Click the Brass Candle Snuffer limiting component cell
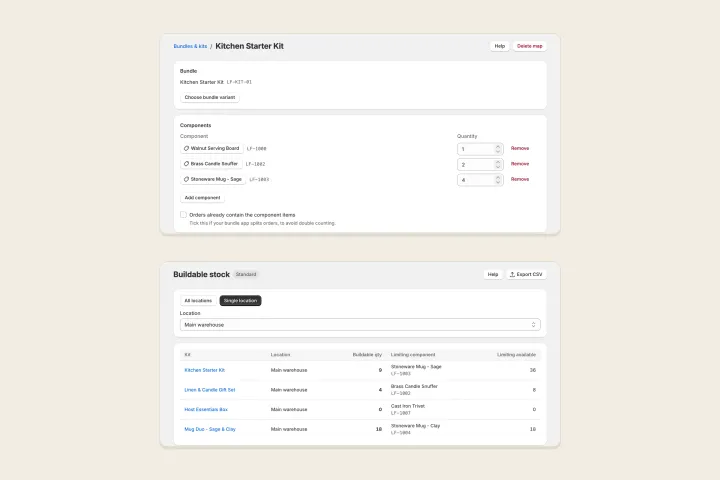 [x=414, y=390]
